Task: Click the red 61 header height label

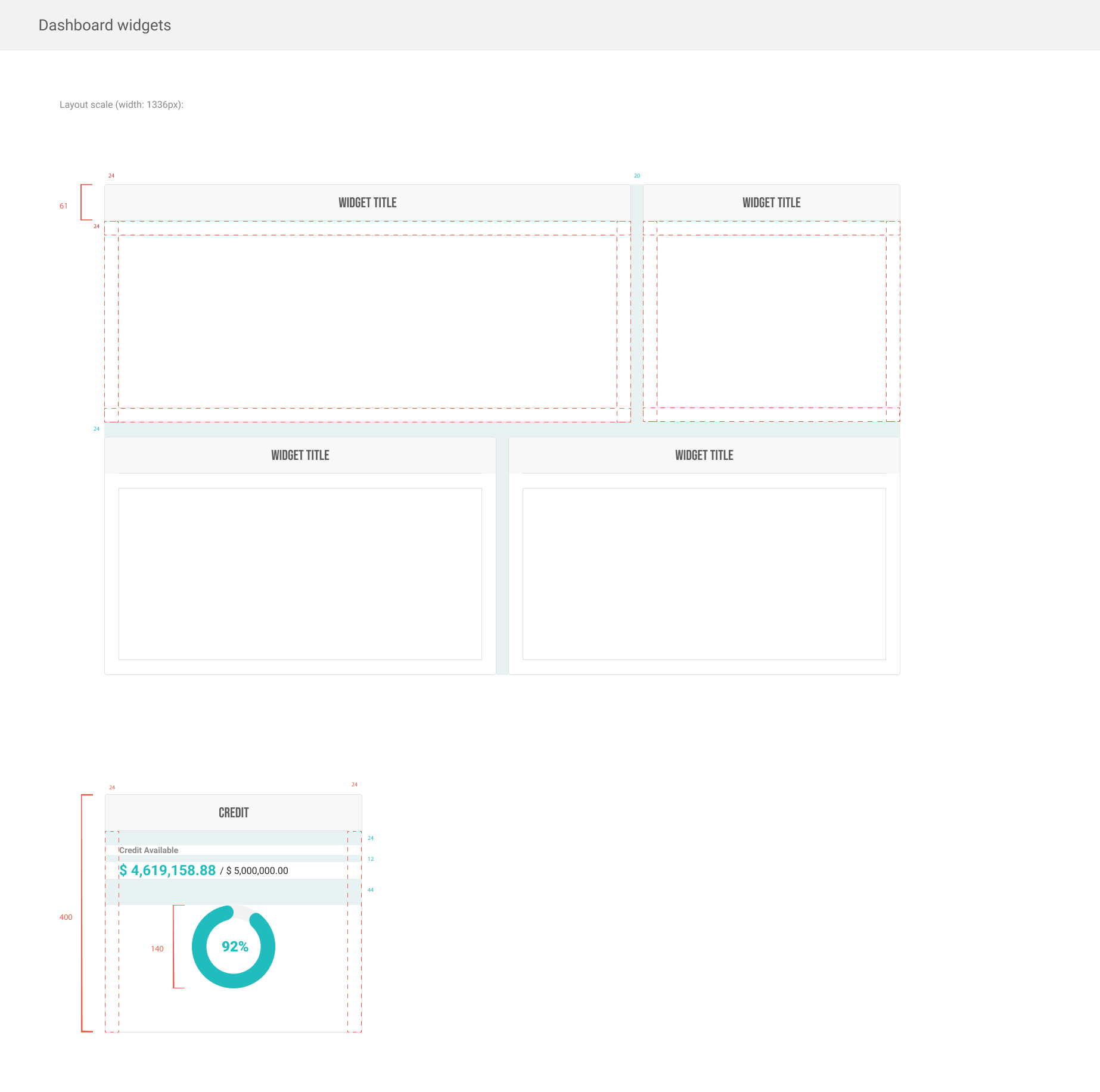Action: click(x=64, y=206)
